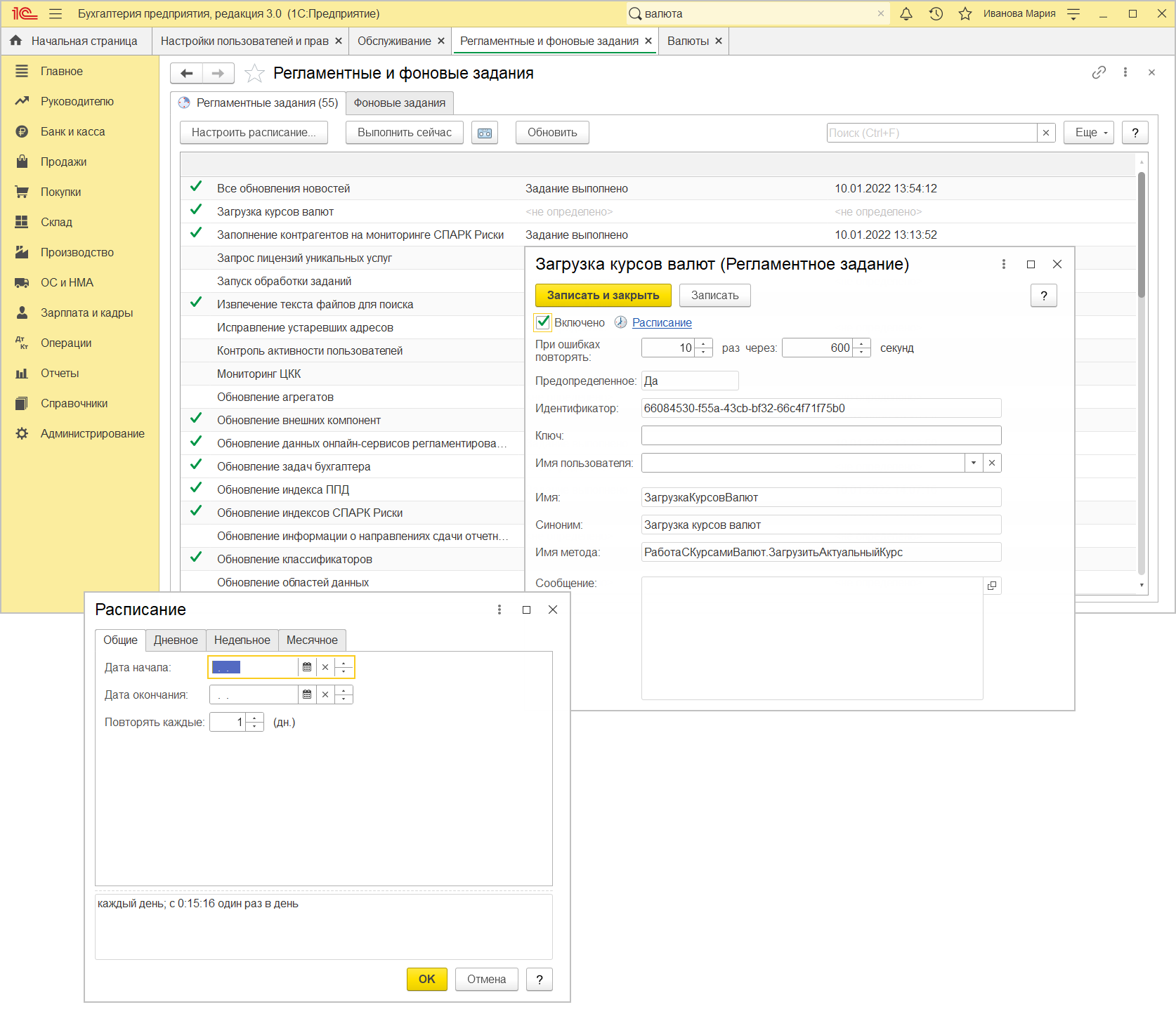Open service settings icon next to Иванова Мария
The height and width of the screenshot is (1014, 1176).
(1073, 13)
